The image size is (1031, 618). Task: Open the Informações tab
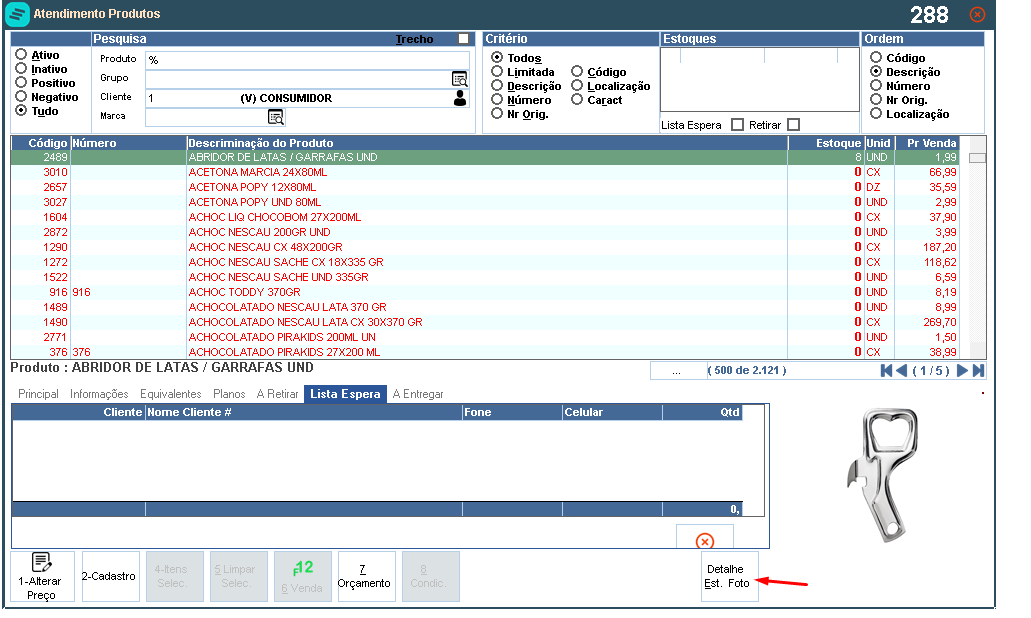point(99,394)
